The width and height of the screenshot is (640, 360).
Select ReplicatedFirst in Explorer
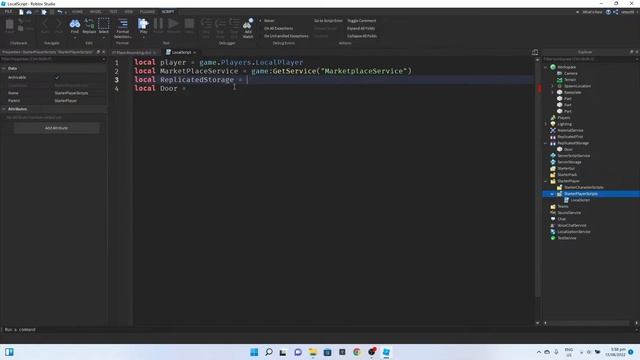tap(570, 137)
